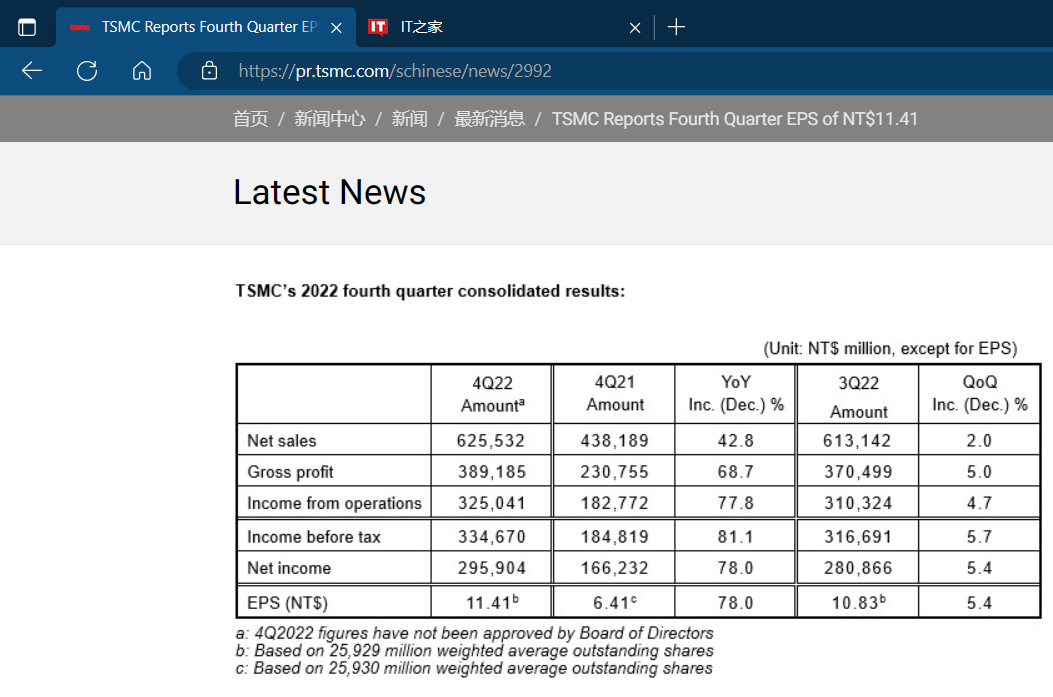Click the Unit: NT$ million note
Image resolution: width=1053 pixels, height=697 pixels.
(890, 348)
